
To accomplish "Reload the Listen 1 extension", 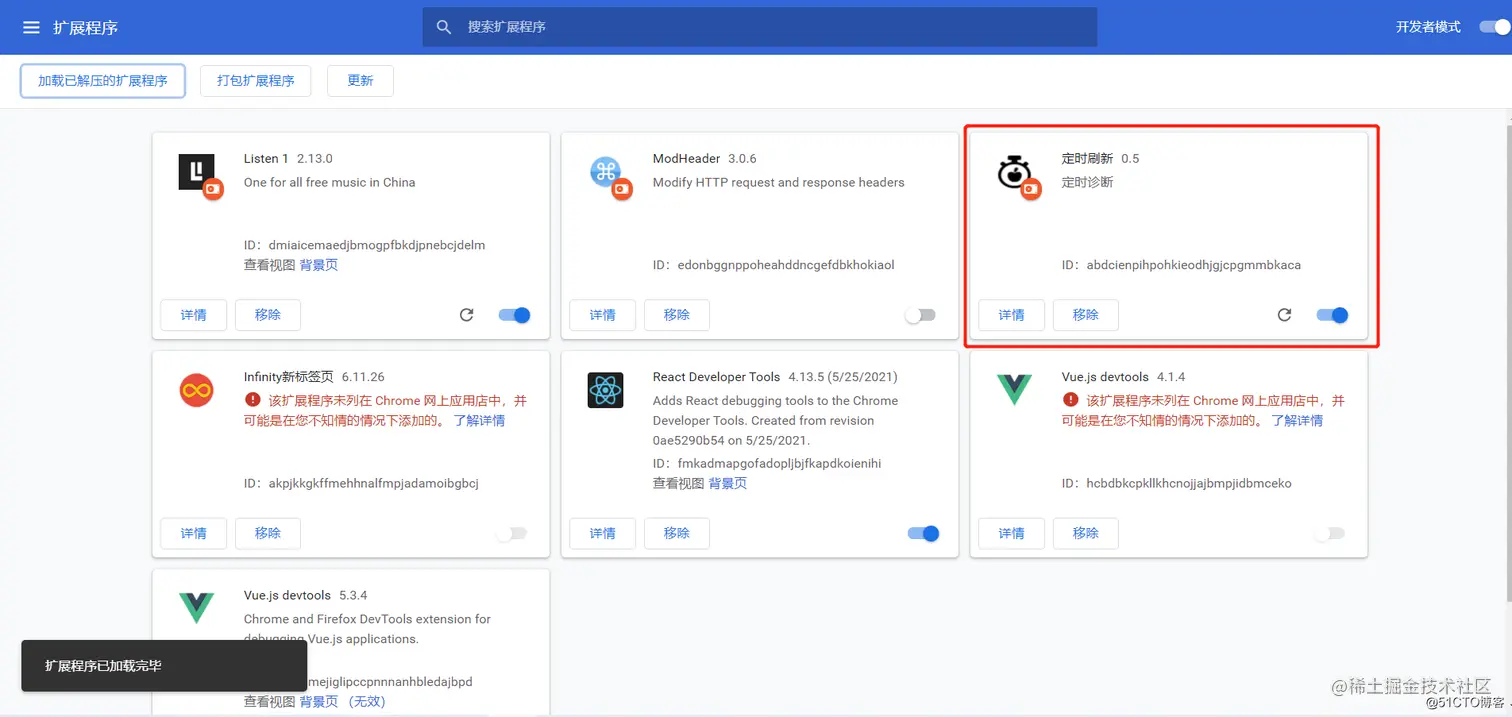I will pyautogui.click(x=466, y=315).
